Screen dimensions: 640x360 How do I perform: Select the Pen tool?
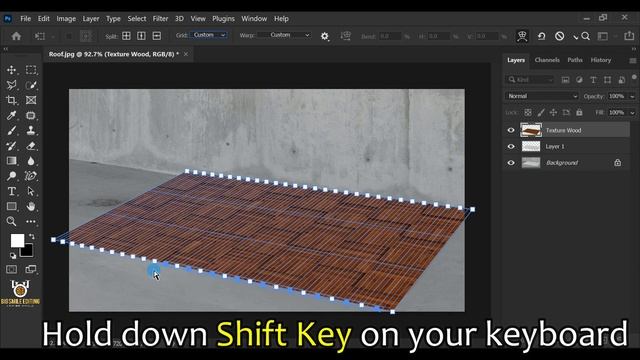[31, 176]
